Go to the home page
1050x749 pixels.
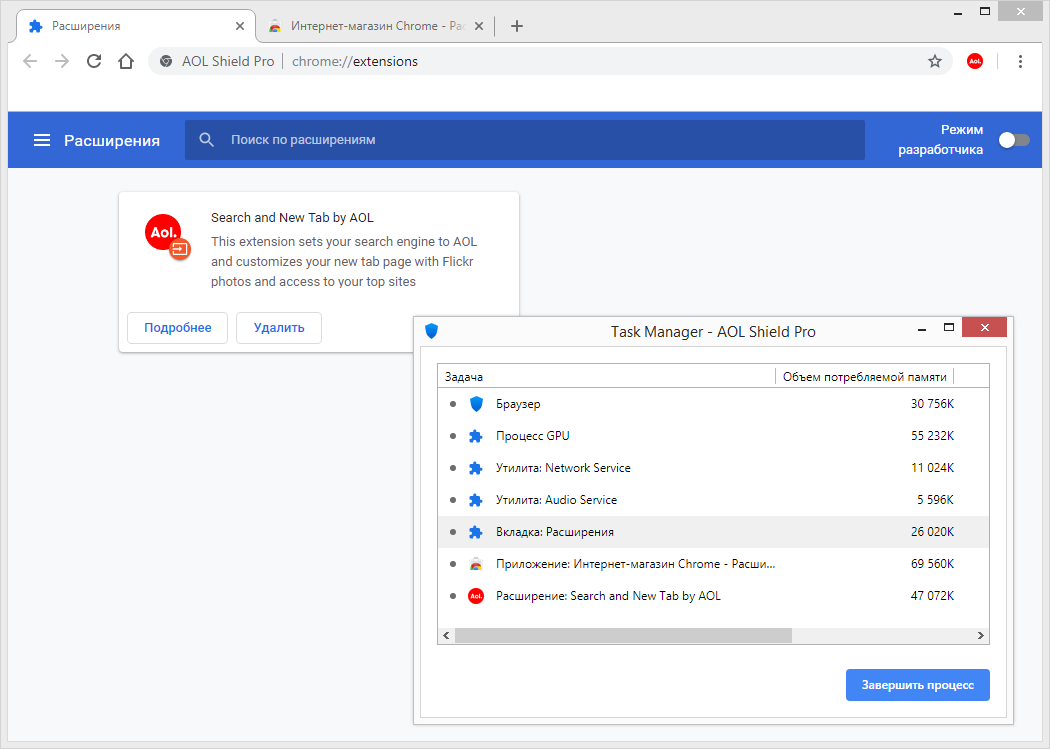pyautogui.click(x=126, y=61)
